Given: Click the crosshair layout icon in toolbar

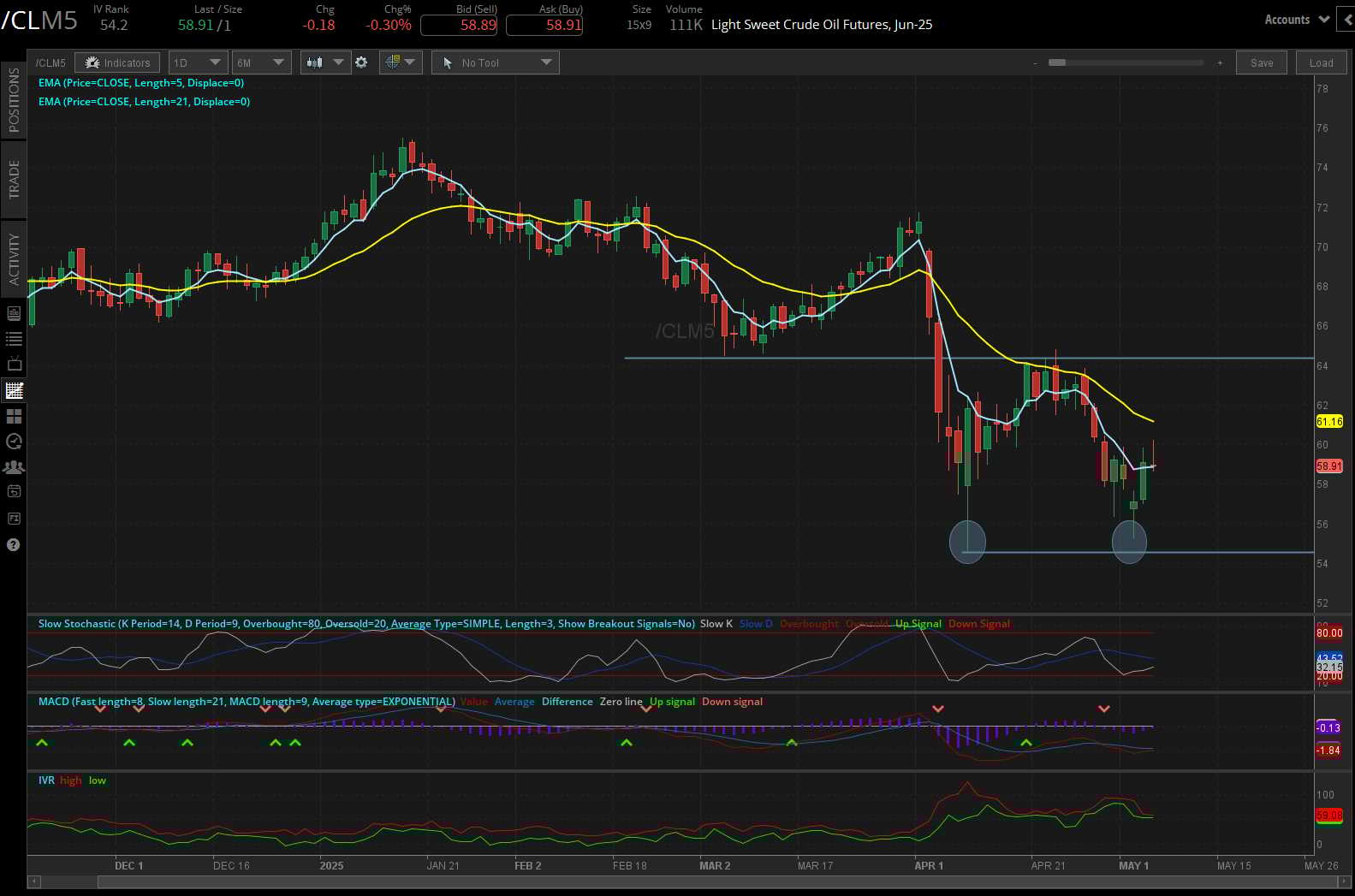Looking at the screenshot, I should tap(393, 62).
